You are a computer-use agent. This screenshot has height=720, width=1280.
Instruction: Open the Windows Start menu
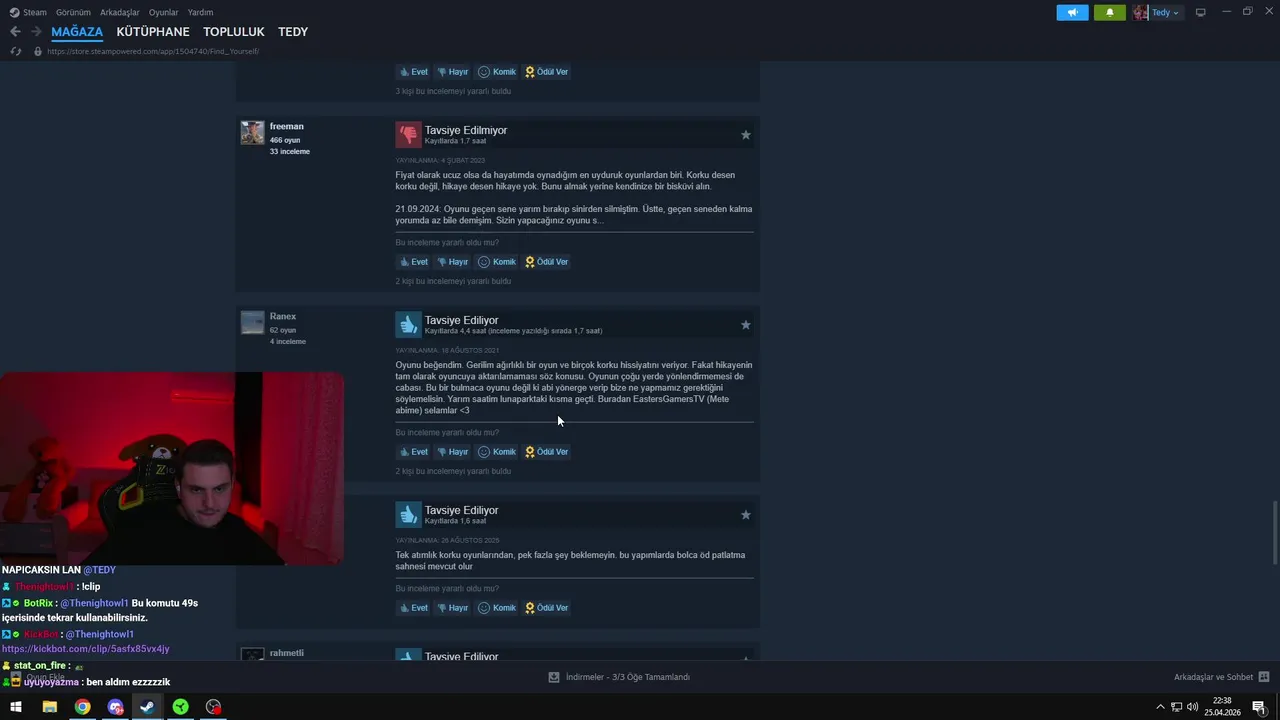(x=16, y=707)
